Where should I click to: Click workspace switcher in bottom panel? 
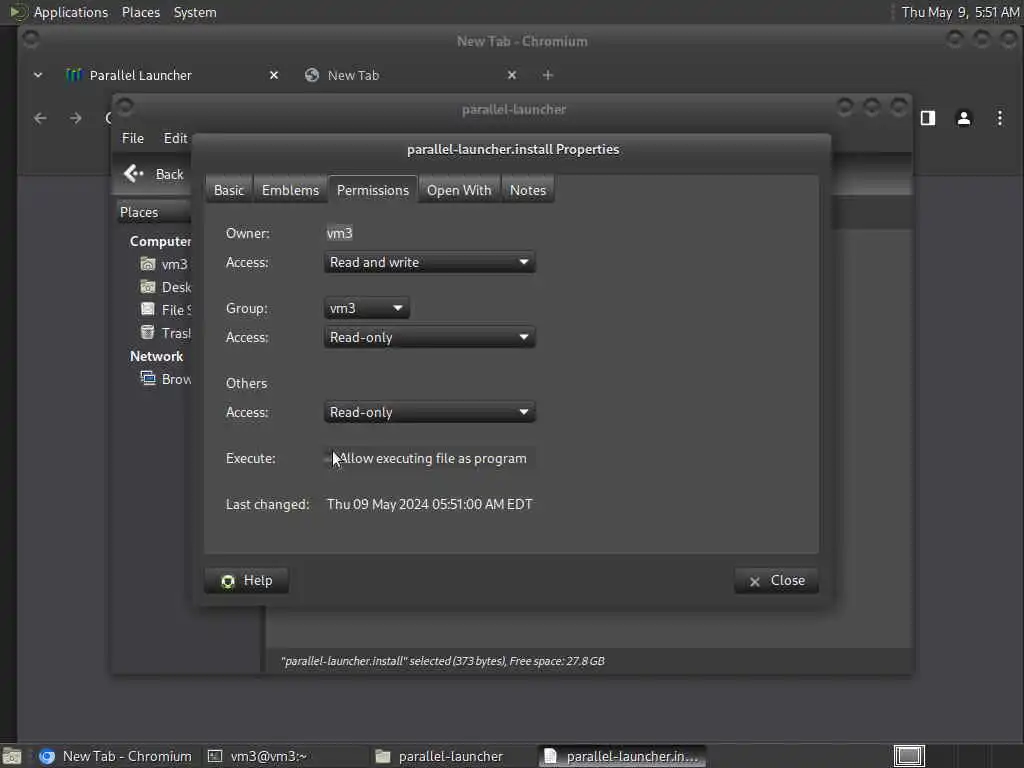click(x=909, y=756)
